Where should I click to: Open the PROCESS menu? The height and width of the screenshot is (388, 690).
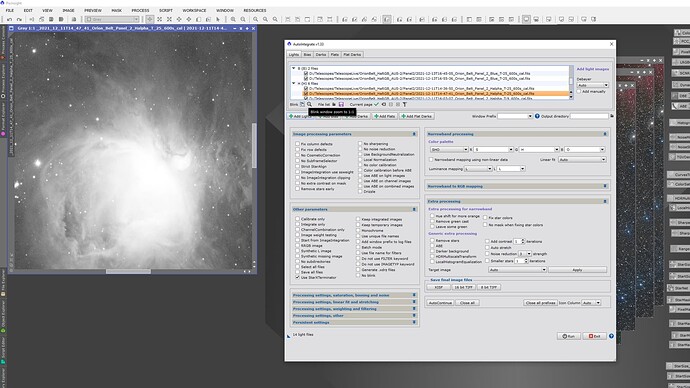click(140, 10)
